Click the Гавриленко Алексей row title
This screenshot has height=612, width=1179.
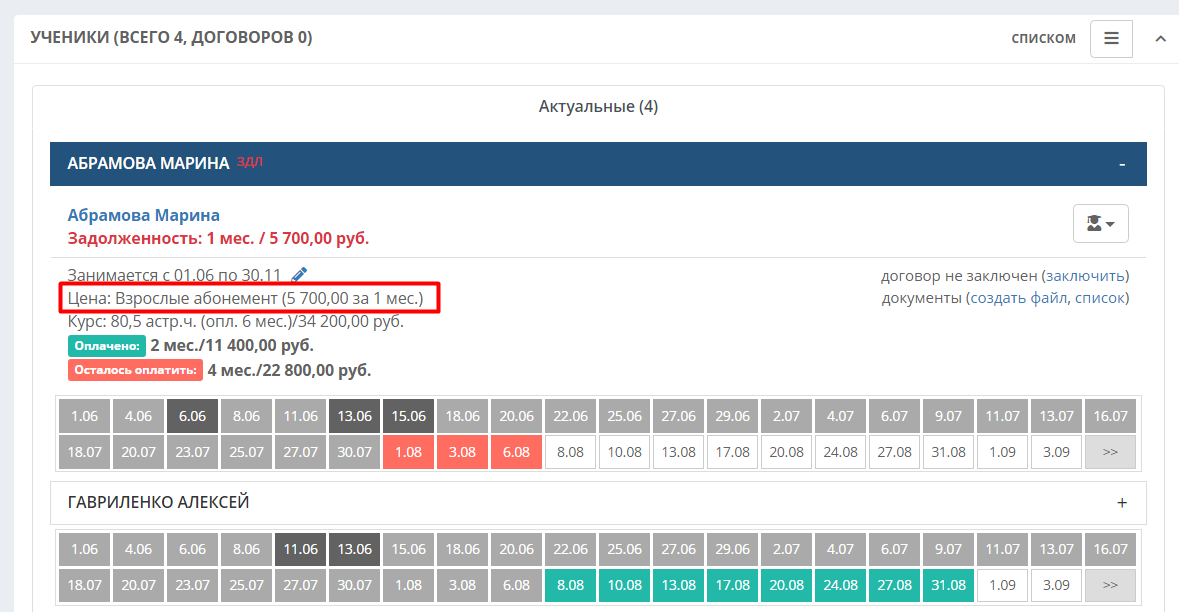[x=158, y=502]
